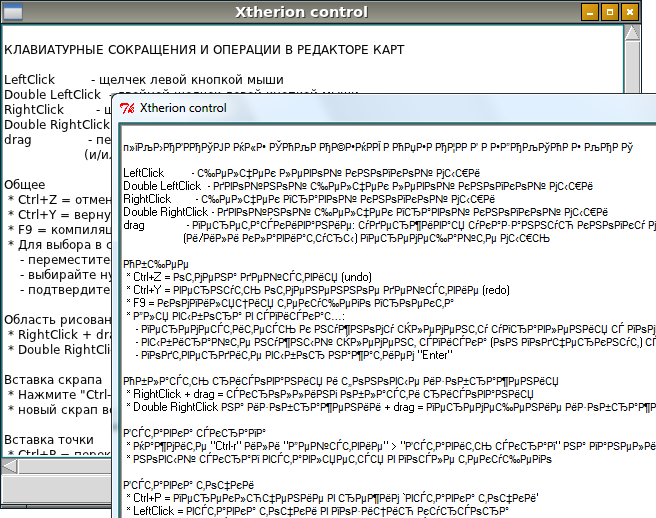Screen dimensions: 656x518
Task: Close the back Xtherion control window
Action: pyautogui.click(x=630, y=12)
